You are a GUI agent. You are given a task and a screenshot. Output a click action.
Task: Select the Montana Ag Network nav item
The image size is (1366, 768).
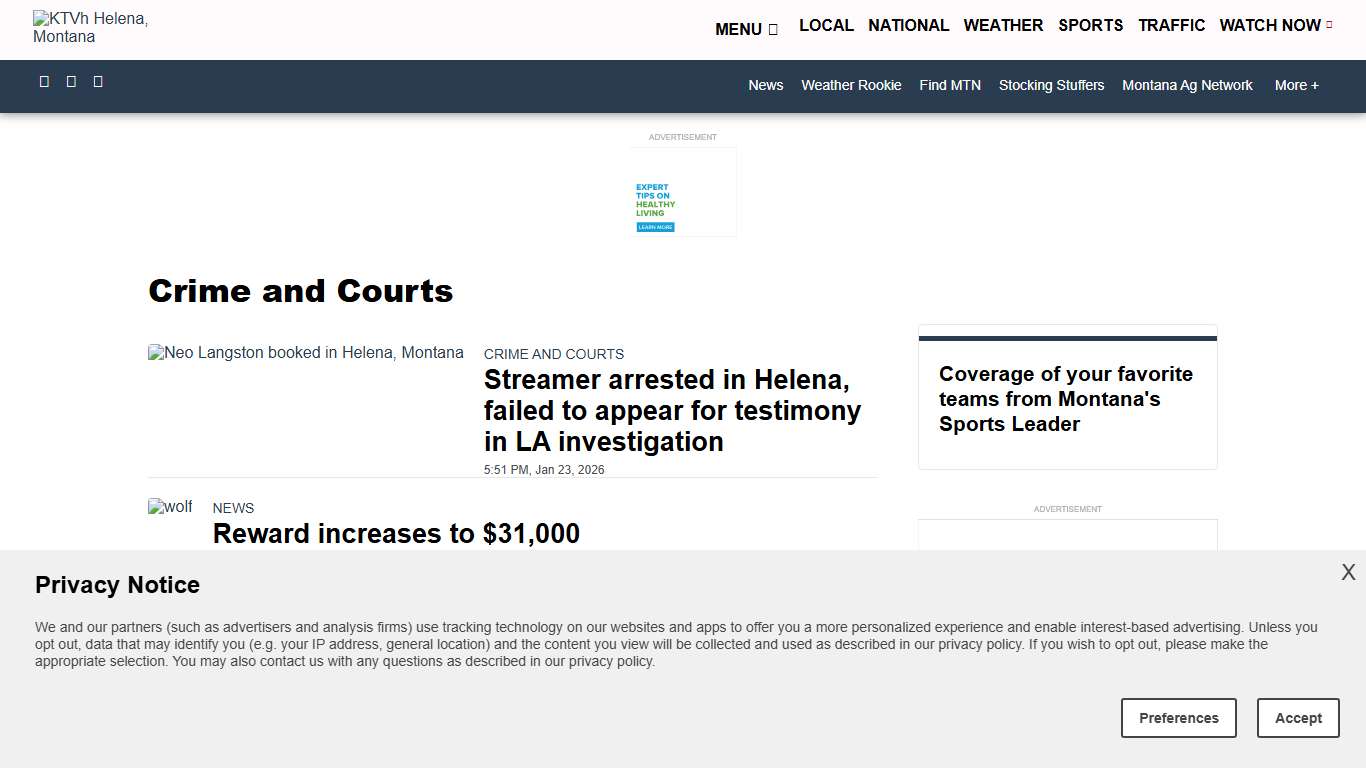pos(1187,85)
